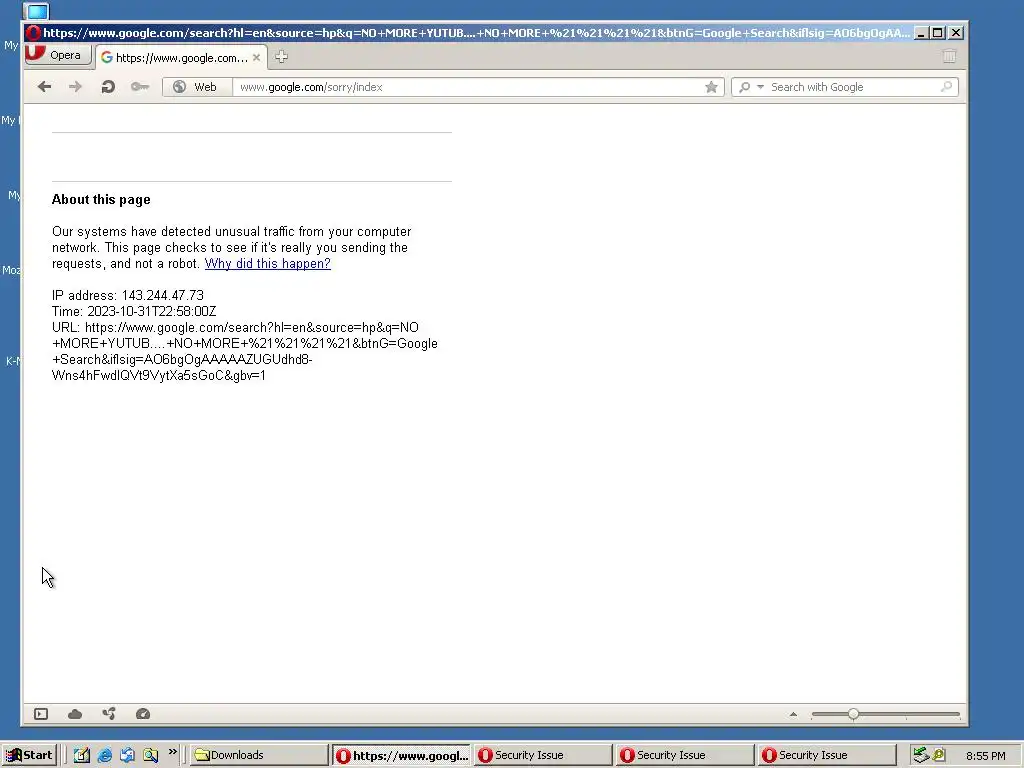The height and width of the screenshot is (768, 1024).
Task: Launch the first quick launch icon
Action: (x=82, y=755)
